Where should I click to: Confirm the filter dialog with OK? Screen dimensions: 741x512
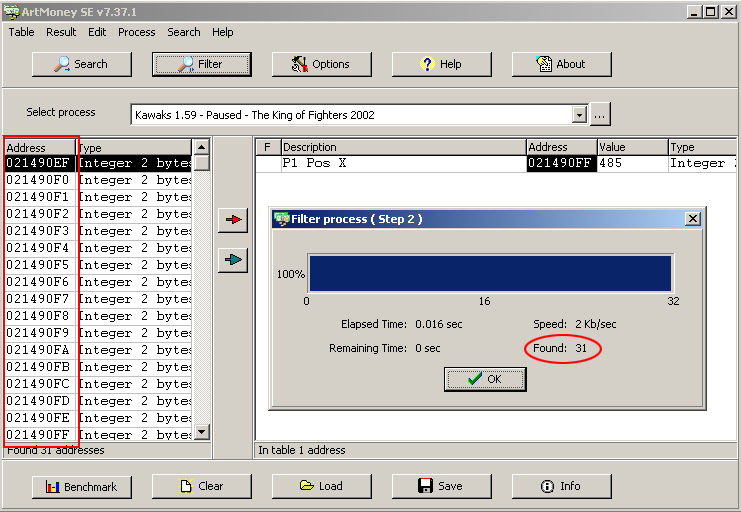(485, 379)
